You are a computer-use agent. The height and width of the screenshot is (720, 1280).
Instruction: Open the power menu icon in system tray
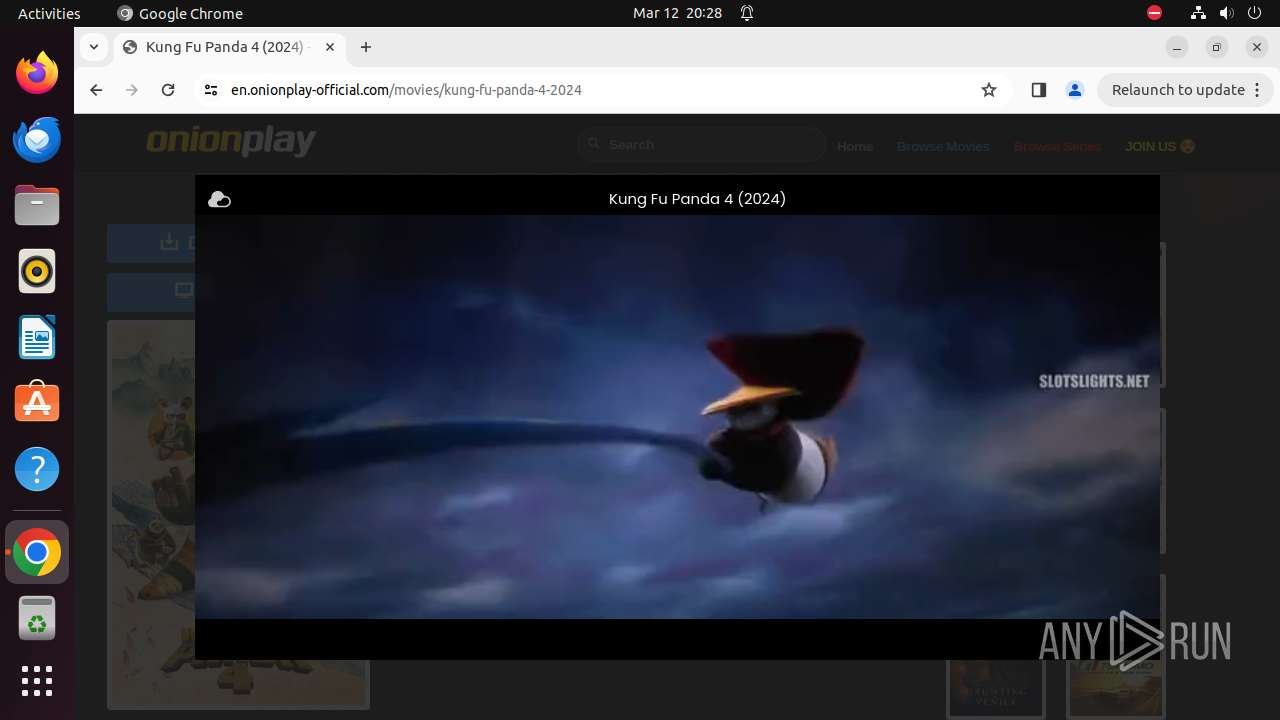point(1255,13)
